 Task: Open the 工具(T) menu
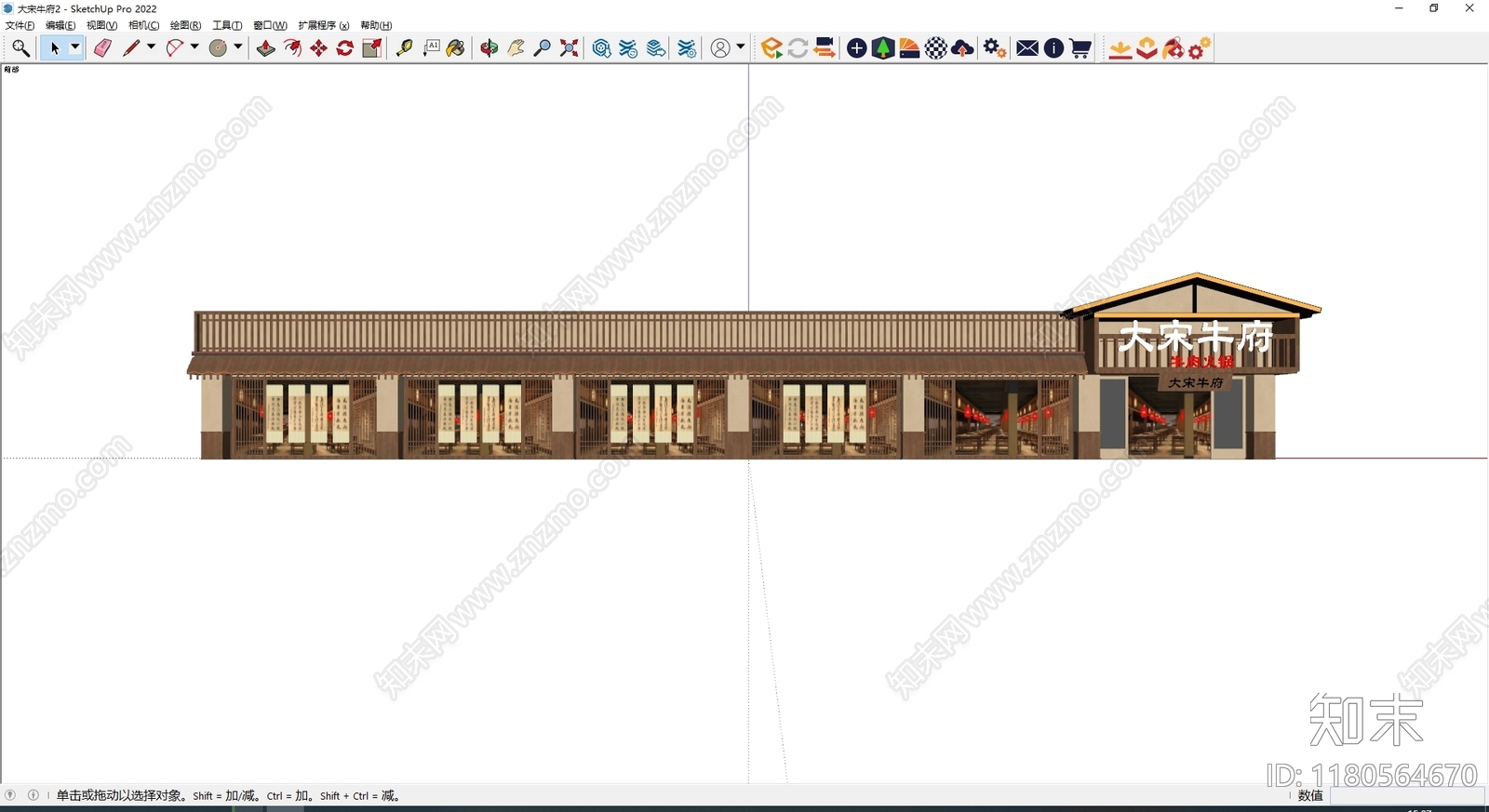(227, 25)
